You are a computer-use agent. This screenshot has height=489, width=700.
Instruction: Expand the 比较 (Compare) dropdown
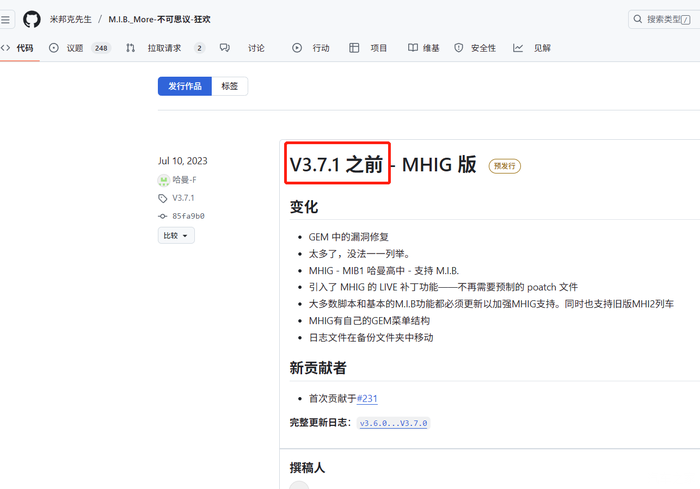pos(176,236)
